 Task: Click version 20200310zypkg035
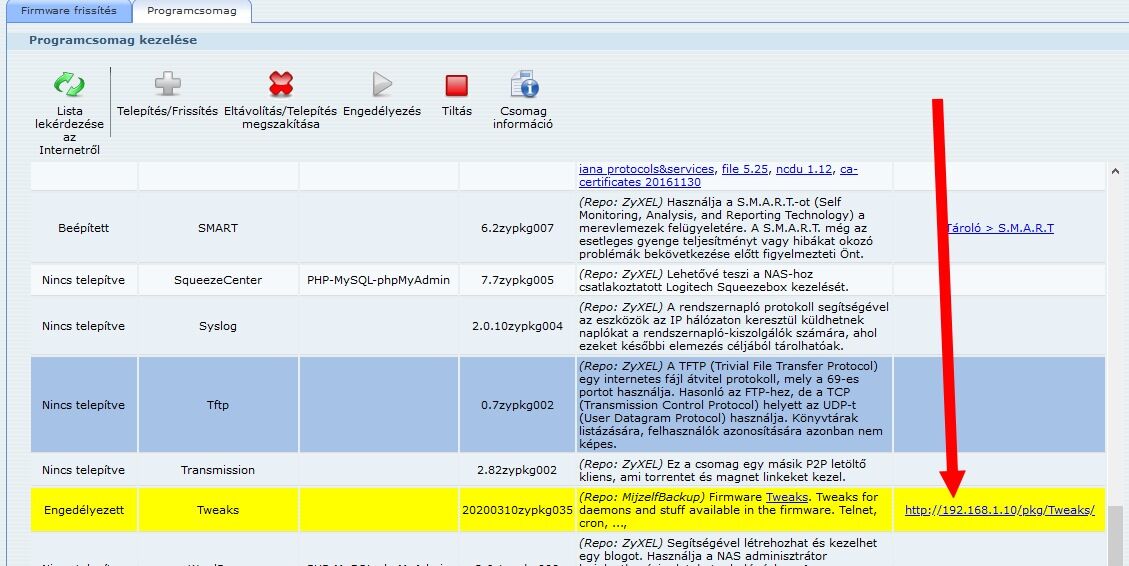pyautogui.click(x=517, y=510)
